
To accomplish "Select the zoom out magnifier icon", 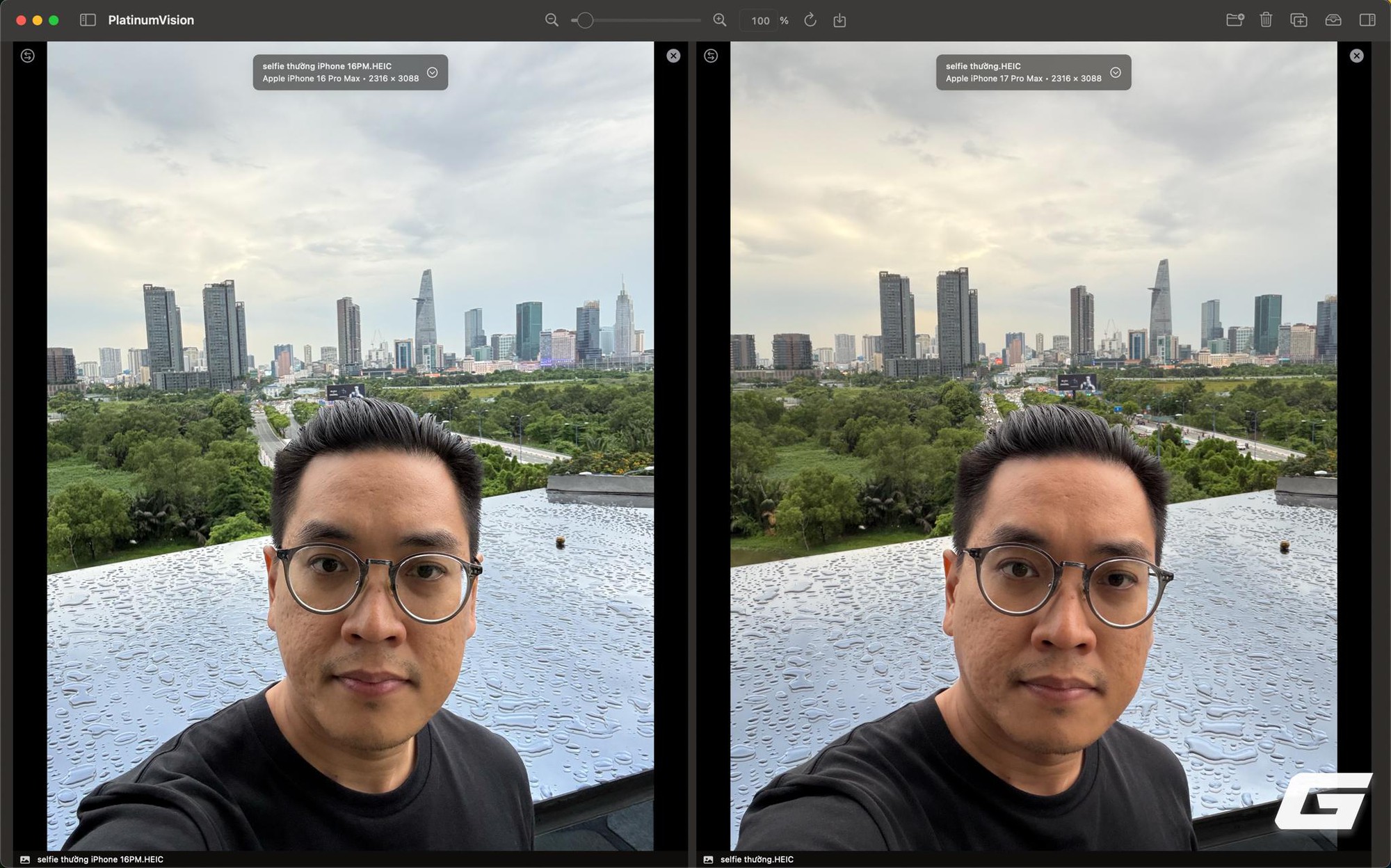I will (552, 20).
